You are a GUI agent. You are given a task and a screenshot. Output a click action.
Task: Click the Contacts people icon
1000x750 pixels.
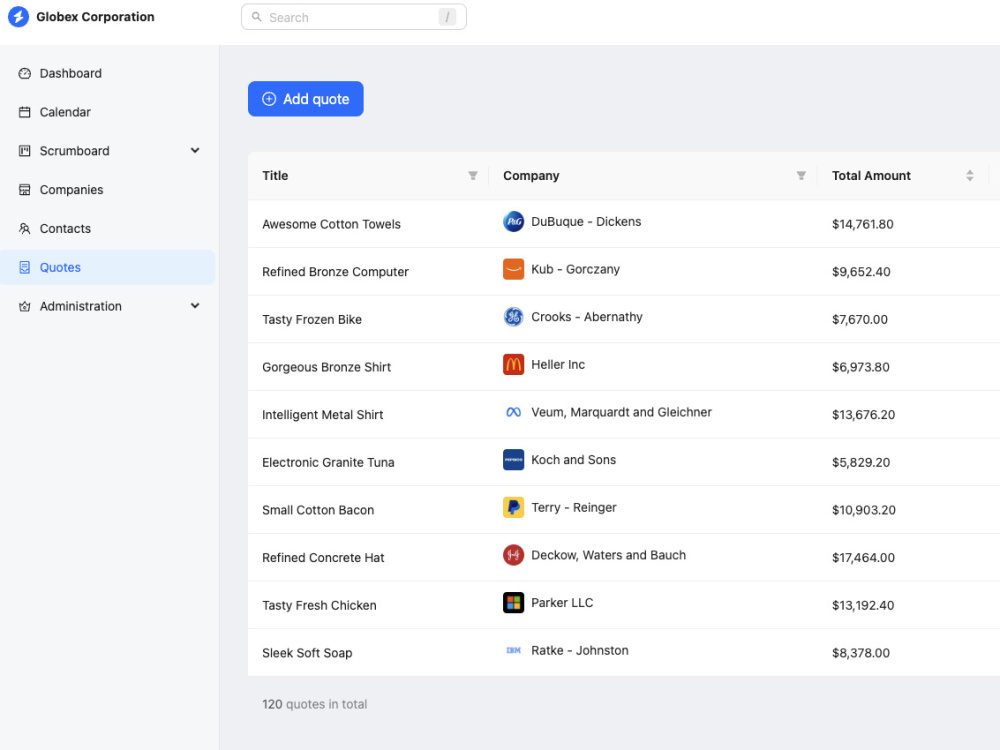pos(24,229)
